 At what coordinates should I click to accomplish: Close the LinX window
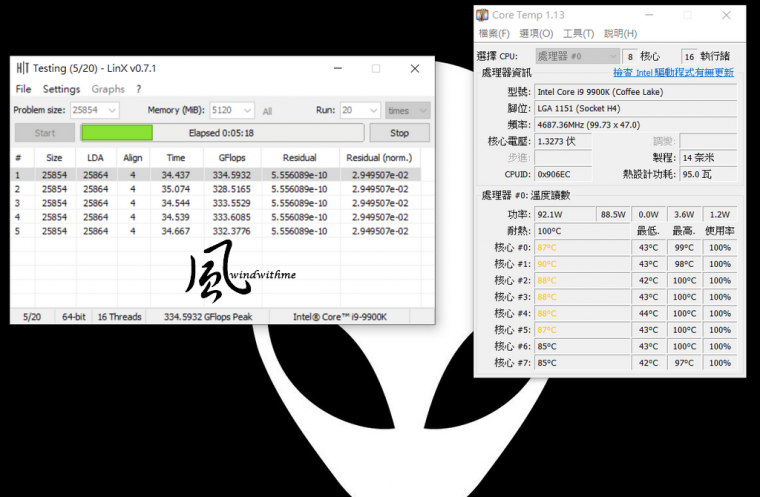(x=414, y=68)
